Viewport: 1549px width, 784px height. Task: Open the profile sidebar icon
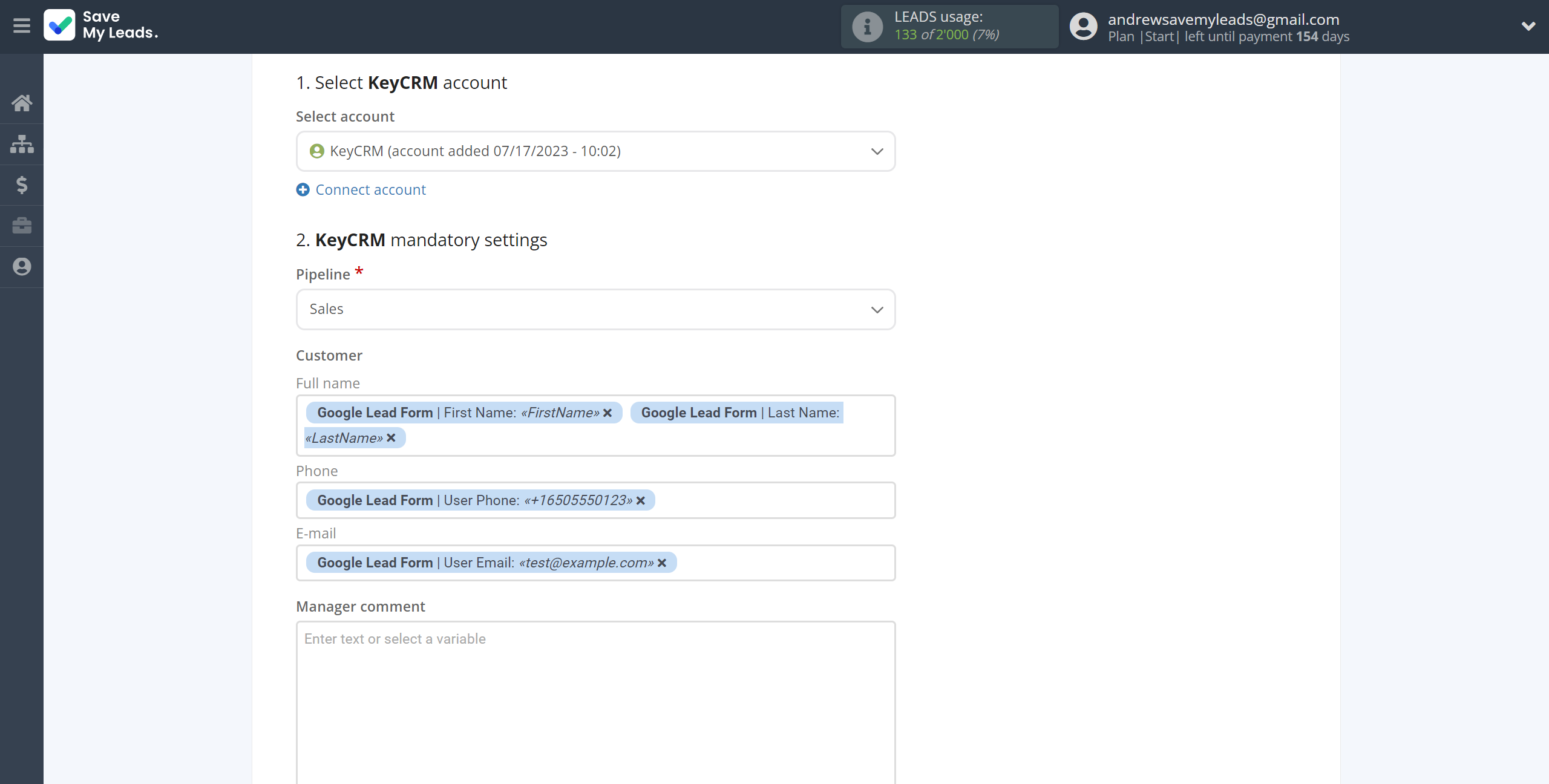[22, 267]
